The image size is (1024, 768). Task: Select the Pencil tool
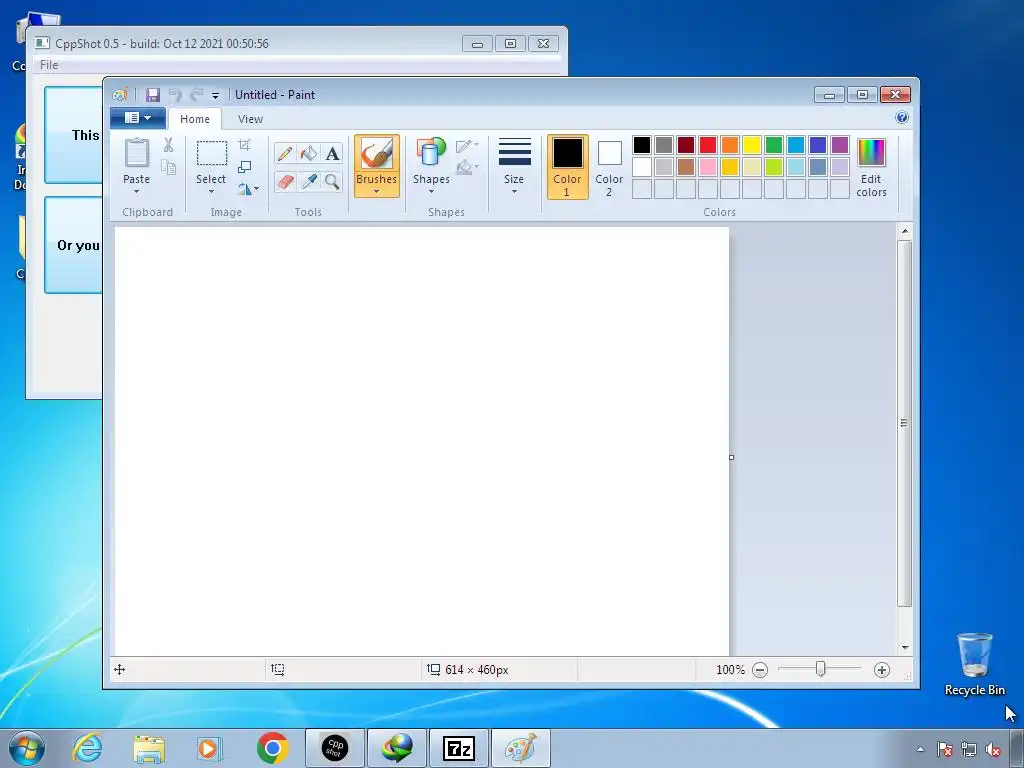point(285,153)
